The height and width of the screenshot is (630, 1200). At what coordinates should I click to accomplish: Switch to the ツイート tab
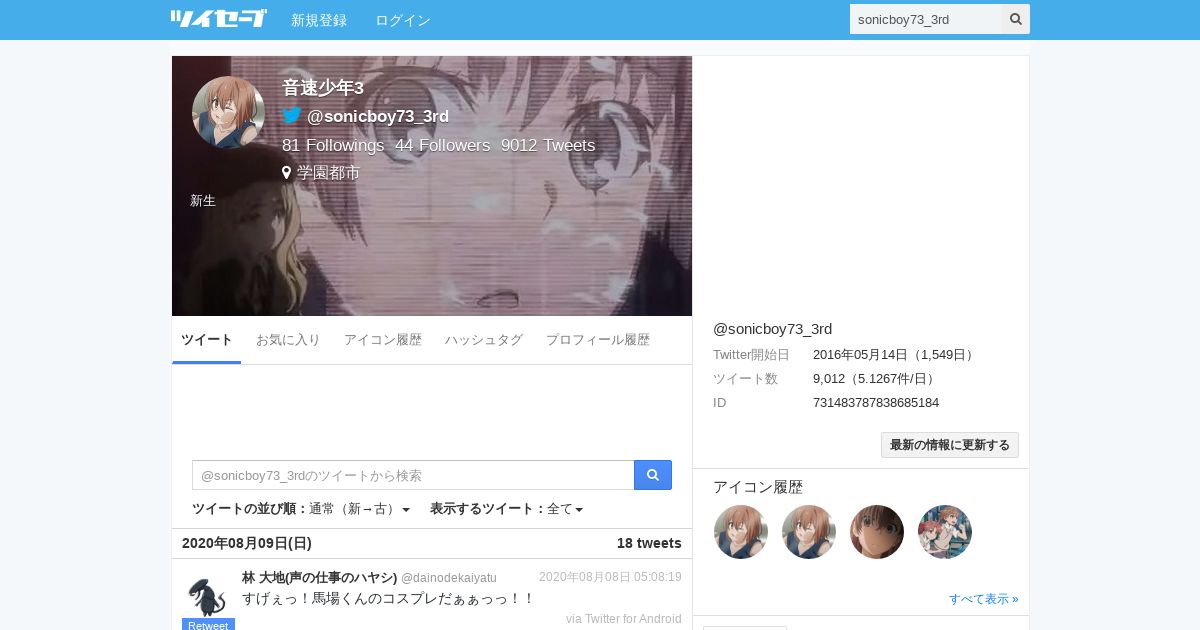click(207, 340)
